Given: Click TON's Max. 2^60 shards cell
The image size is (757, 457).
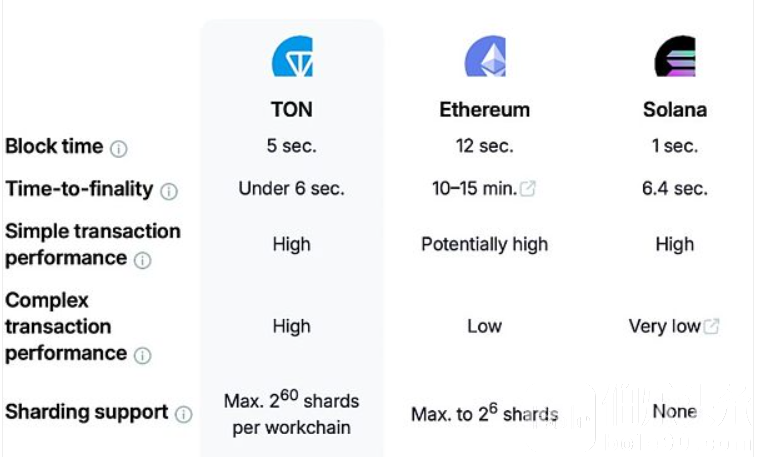Looking at the screenshot, I should pyautogui.click(x=292, y=413).
